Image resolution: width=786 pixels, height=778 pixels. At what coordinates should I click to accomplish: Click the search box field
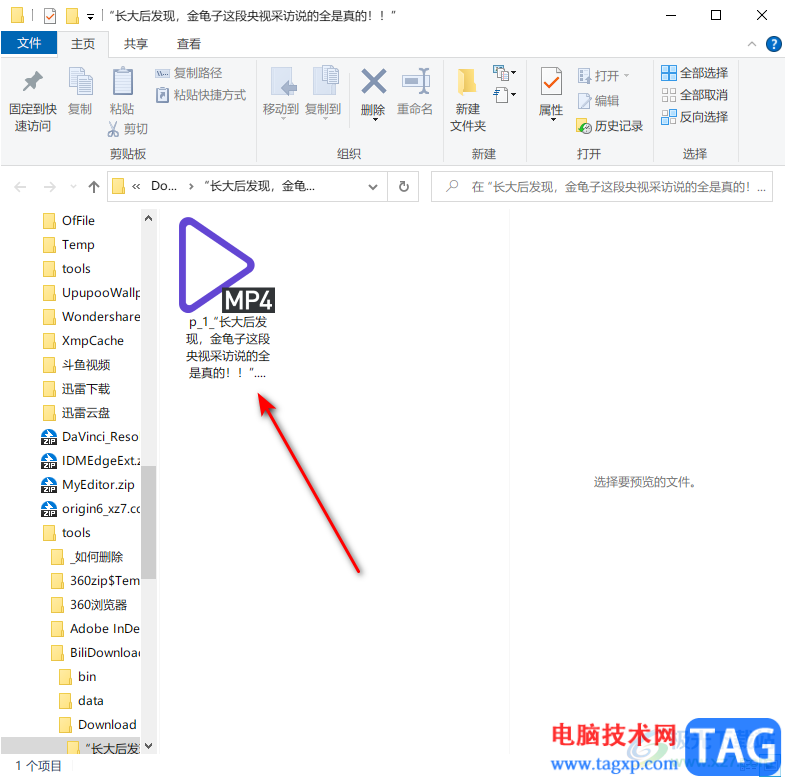coord(602,187)
